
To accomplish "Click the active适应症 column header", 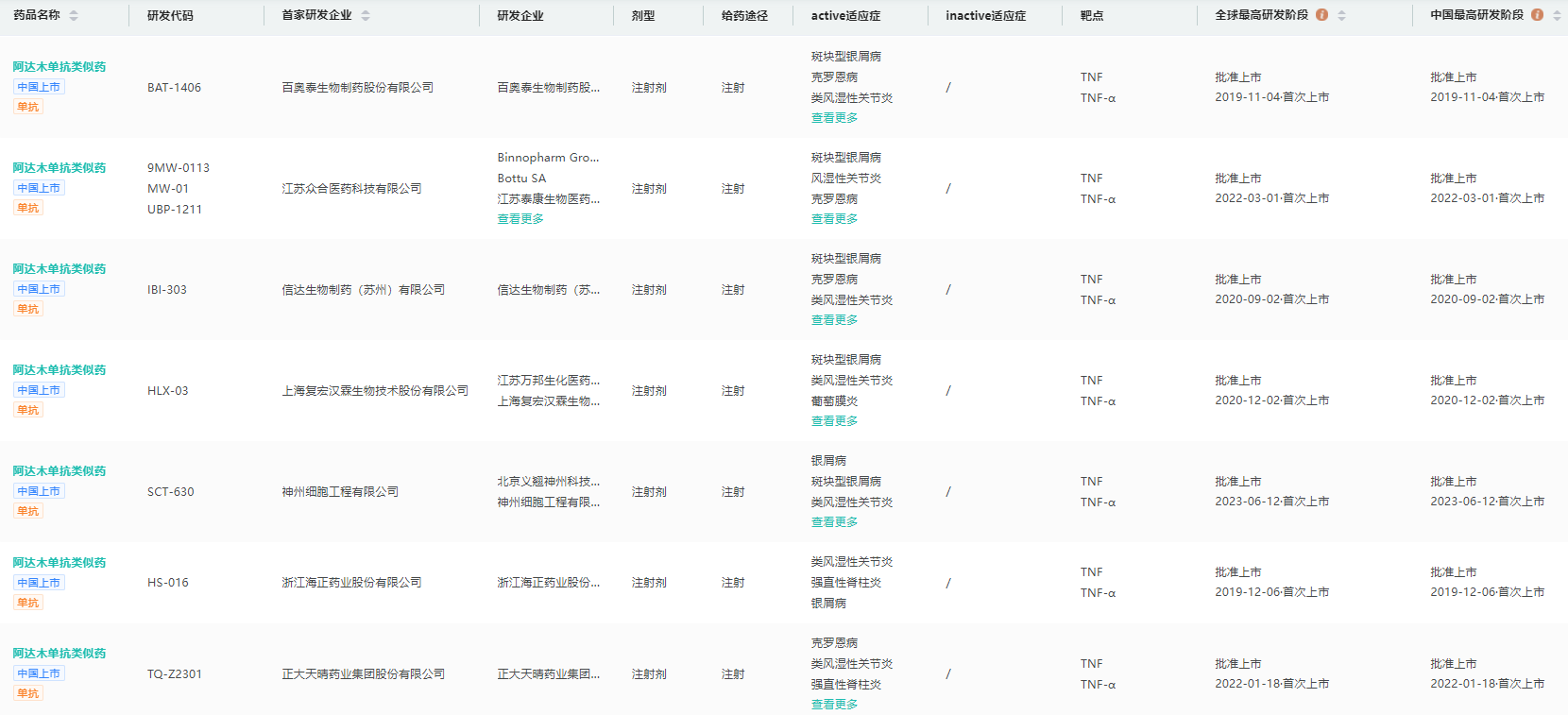I will (x=845, y=16).
